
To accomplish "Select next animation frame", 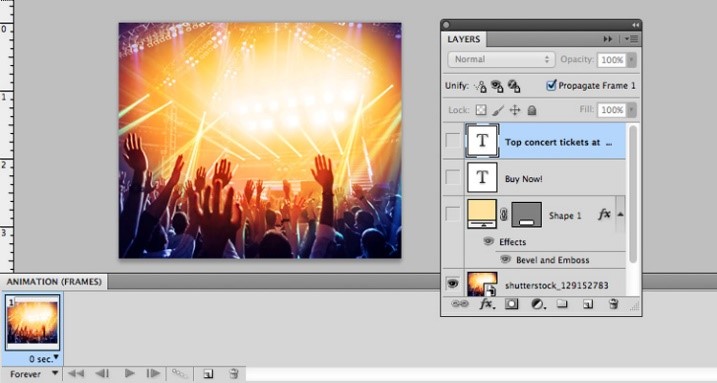I will [153, 374].
